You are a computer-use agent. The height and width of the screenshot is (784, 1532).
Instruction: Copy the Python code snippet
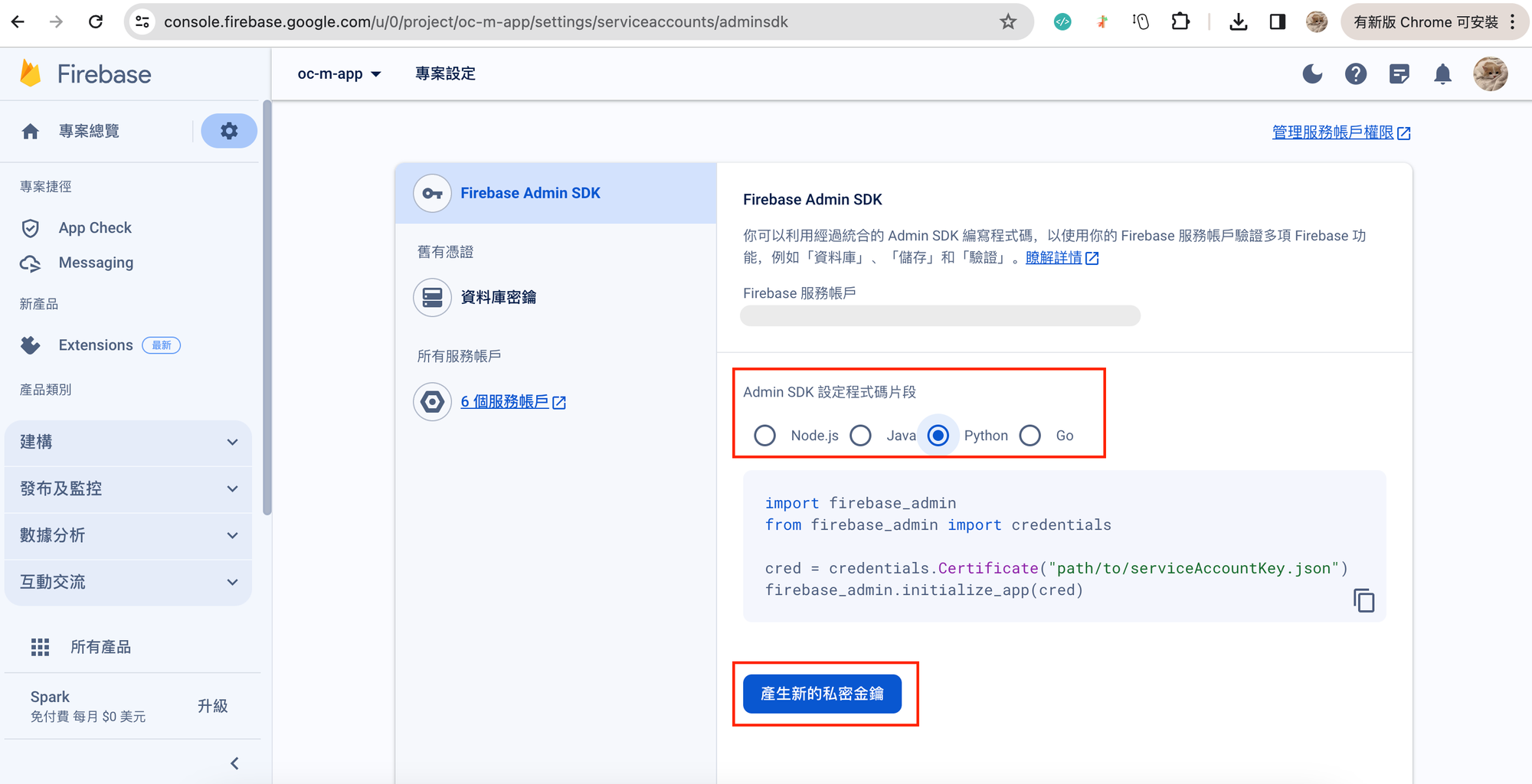point(1363,600)
